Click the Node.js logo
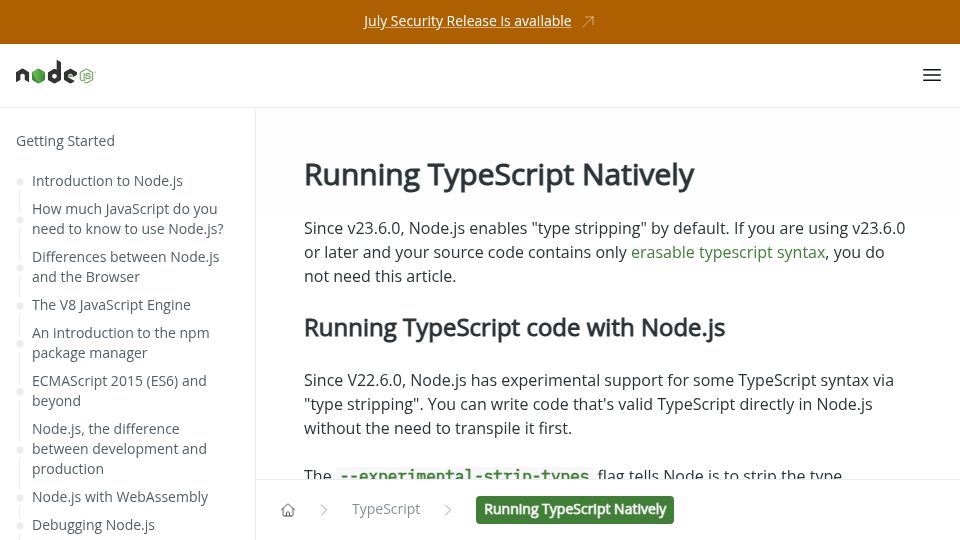Viewport: 960px width, 540px height. [55, 73]
